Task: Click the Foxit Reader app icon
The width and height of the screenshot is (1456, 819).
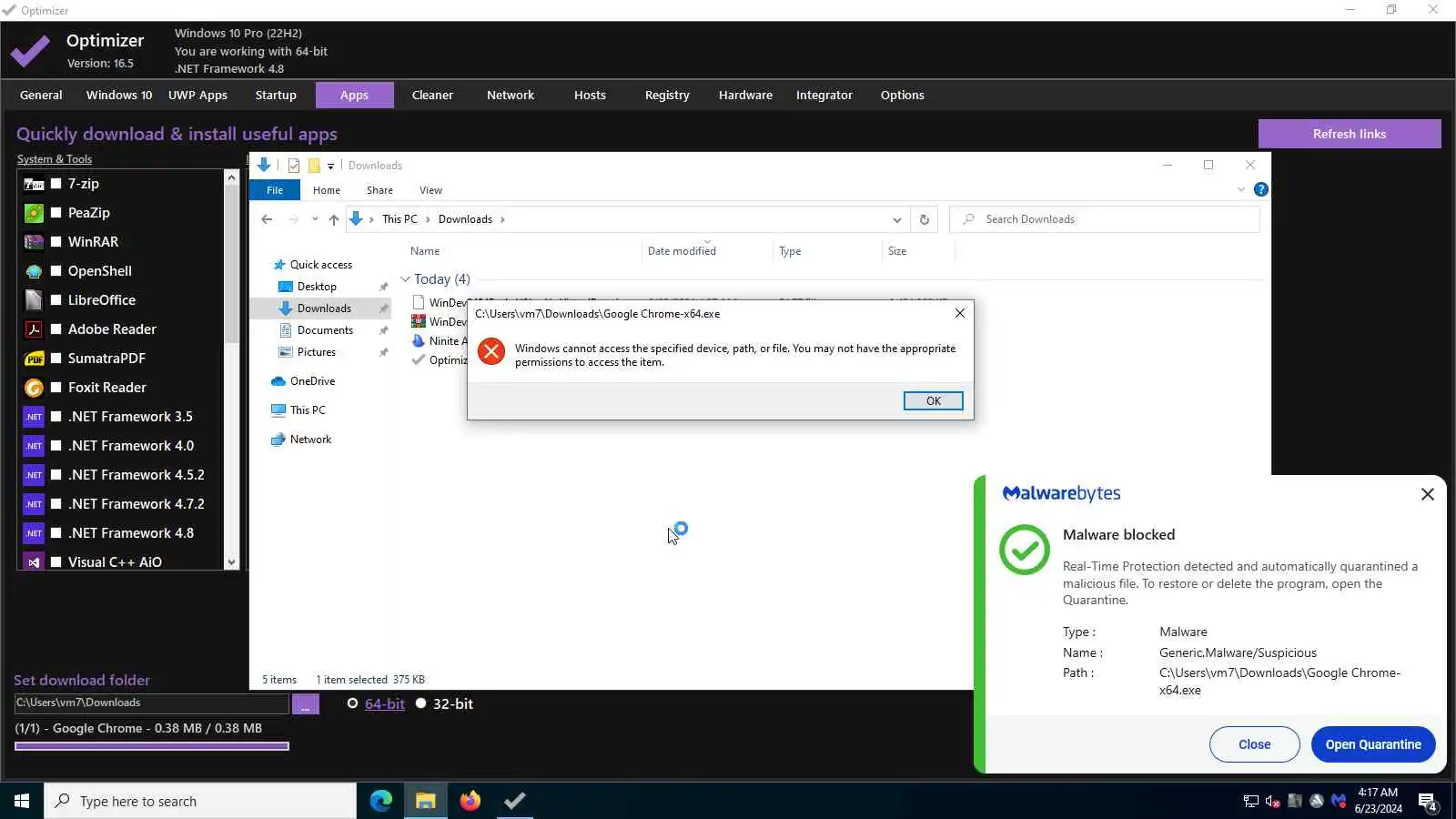Action: click(x=34, y=388)
